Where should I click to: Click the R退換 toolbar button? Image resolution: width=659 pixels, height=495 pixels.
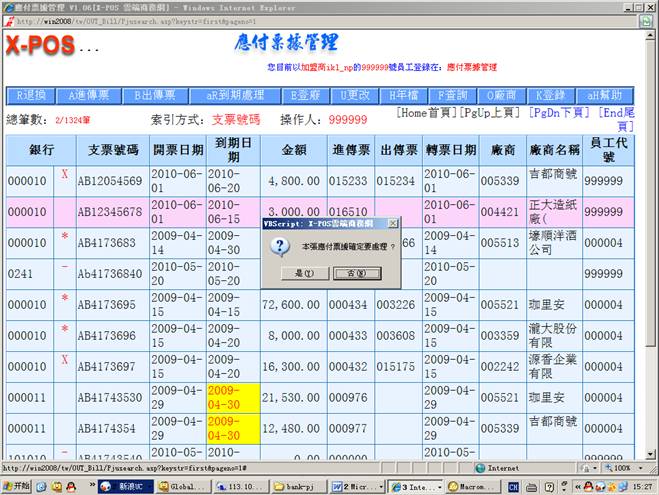pyautogui.click(x=32, y=96)
